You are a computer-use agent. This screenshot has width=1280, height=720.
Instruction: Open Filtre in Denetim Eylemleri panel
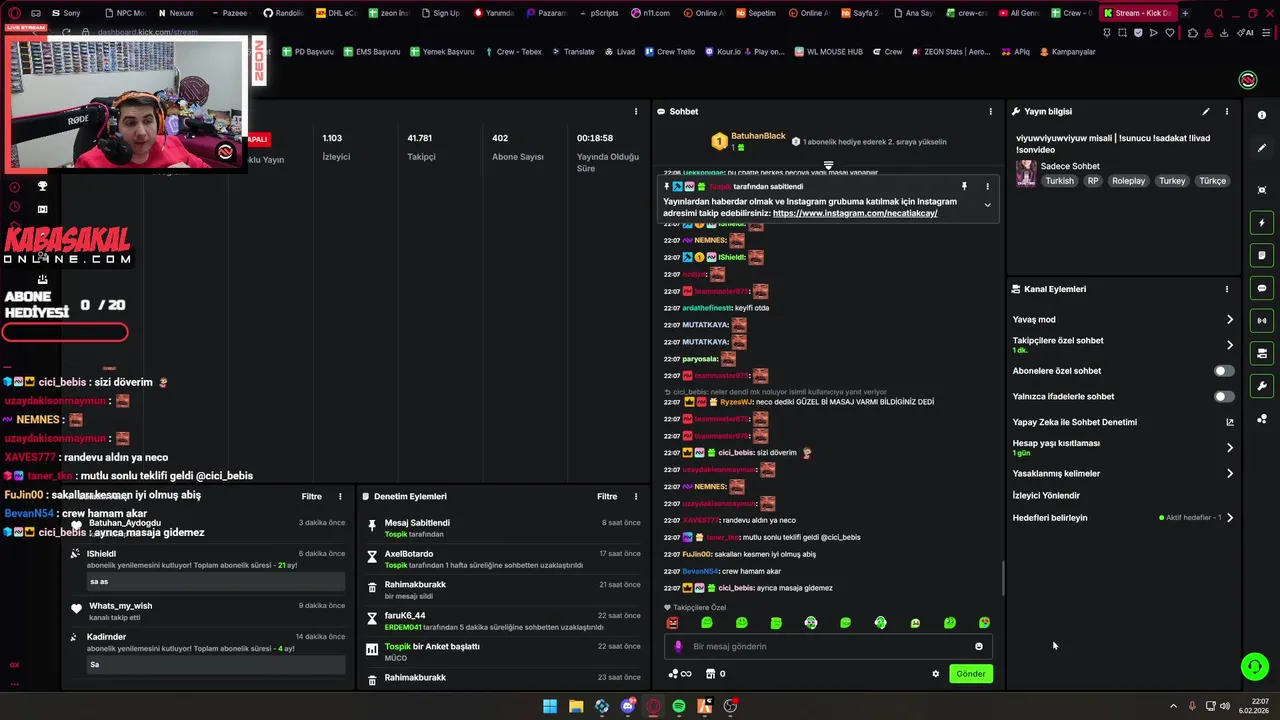point(607,497)
